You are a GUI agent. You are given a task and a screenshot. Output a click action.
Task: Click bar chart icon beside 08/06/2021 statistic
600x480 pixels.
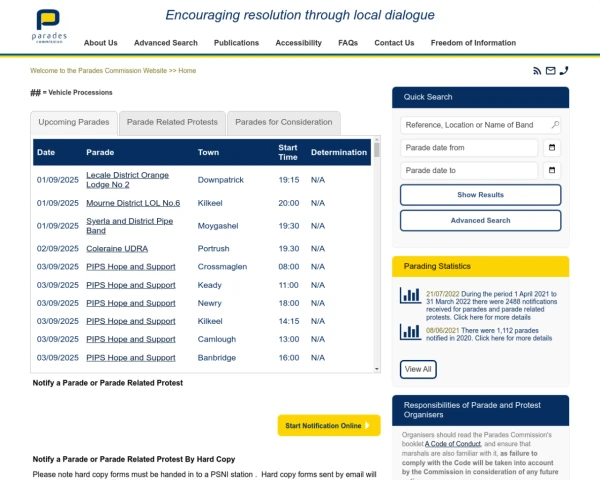coord(410,331)
